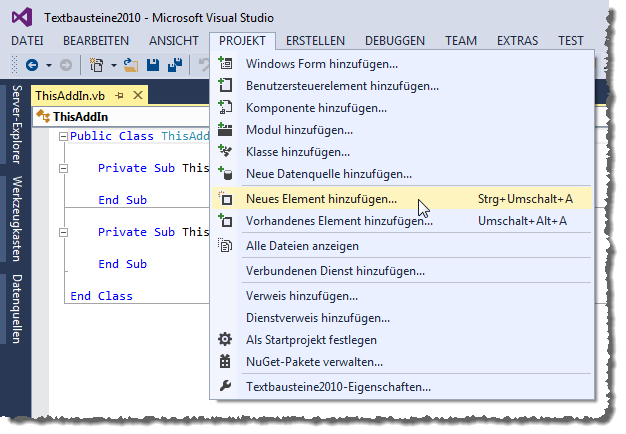This screenshot has width=626, height=434.
Task: Choose Windows Form hinzufügen... menu entry
Action: click(402, 64)
